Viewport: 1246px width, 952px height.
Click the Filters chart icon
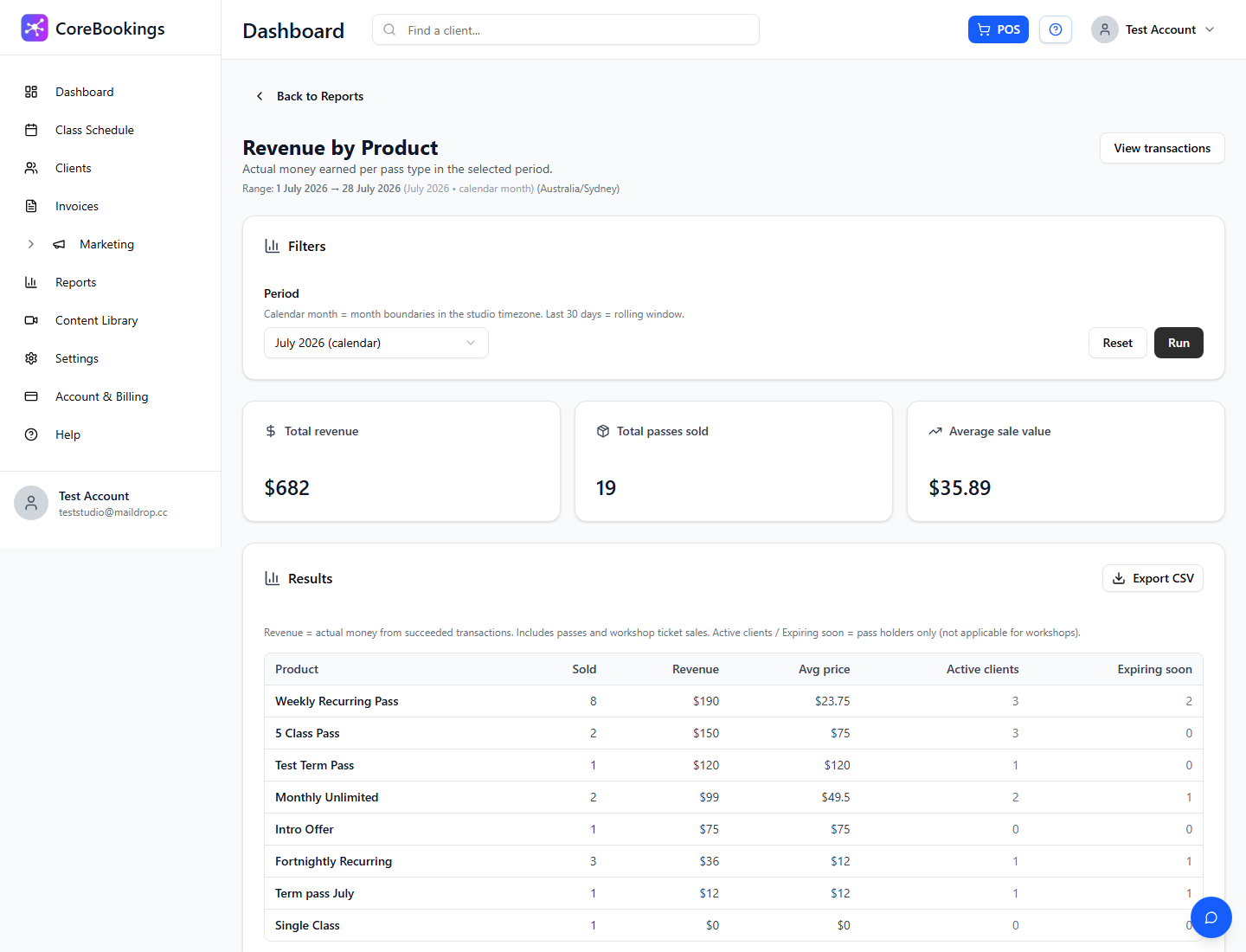tap(272, 246)
